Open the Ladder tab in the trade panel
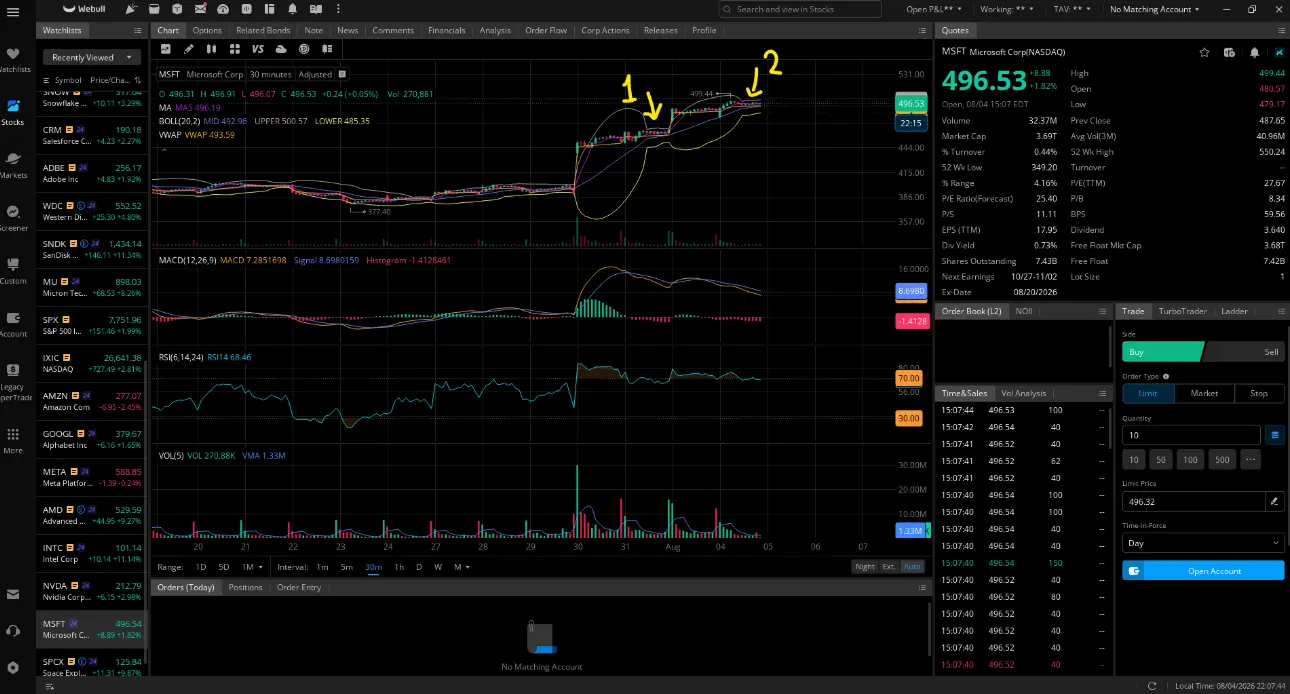 (x=1234, y=311)
